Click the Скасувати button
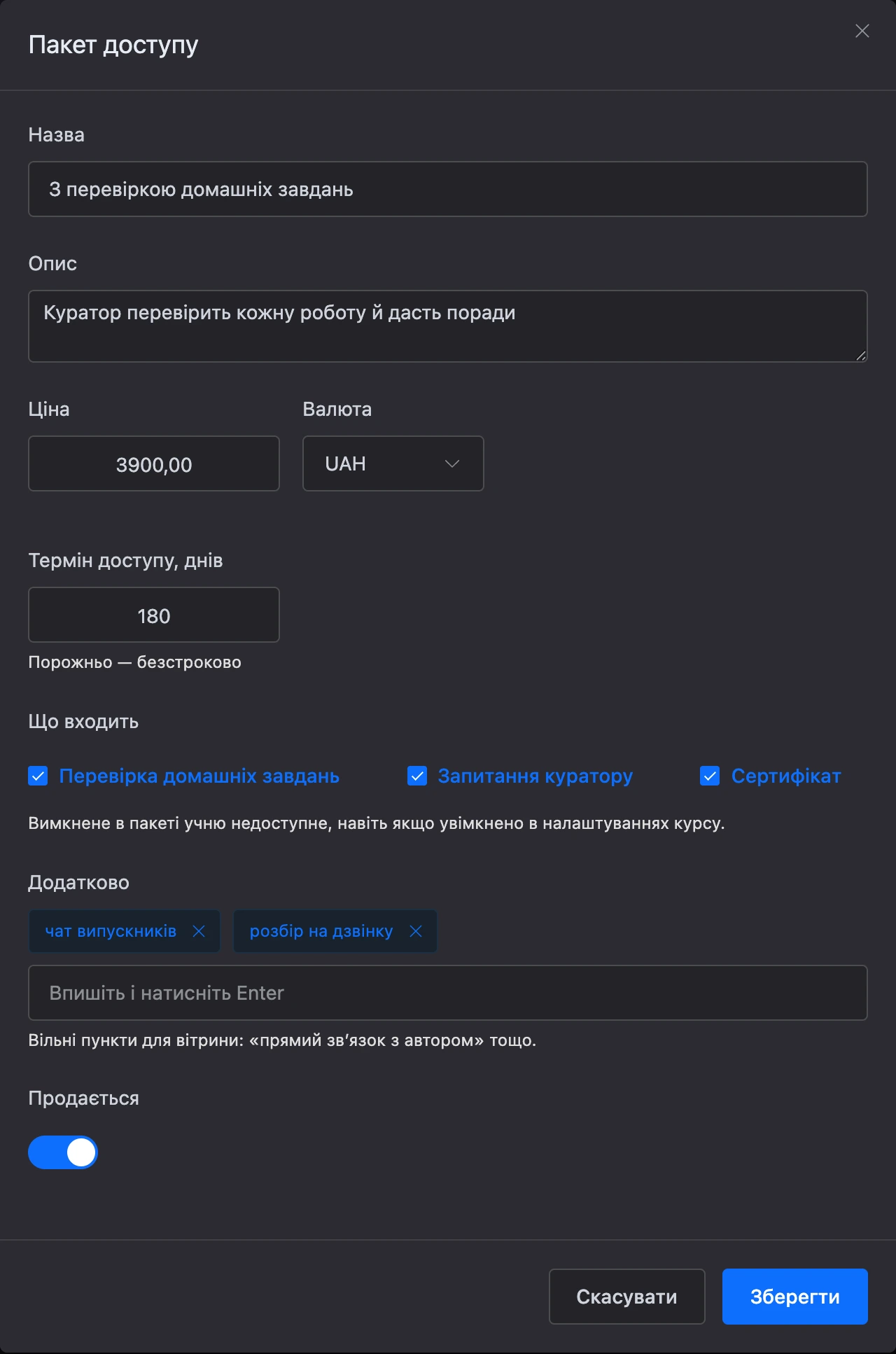896x1354 pixels. 626,1297
